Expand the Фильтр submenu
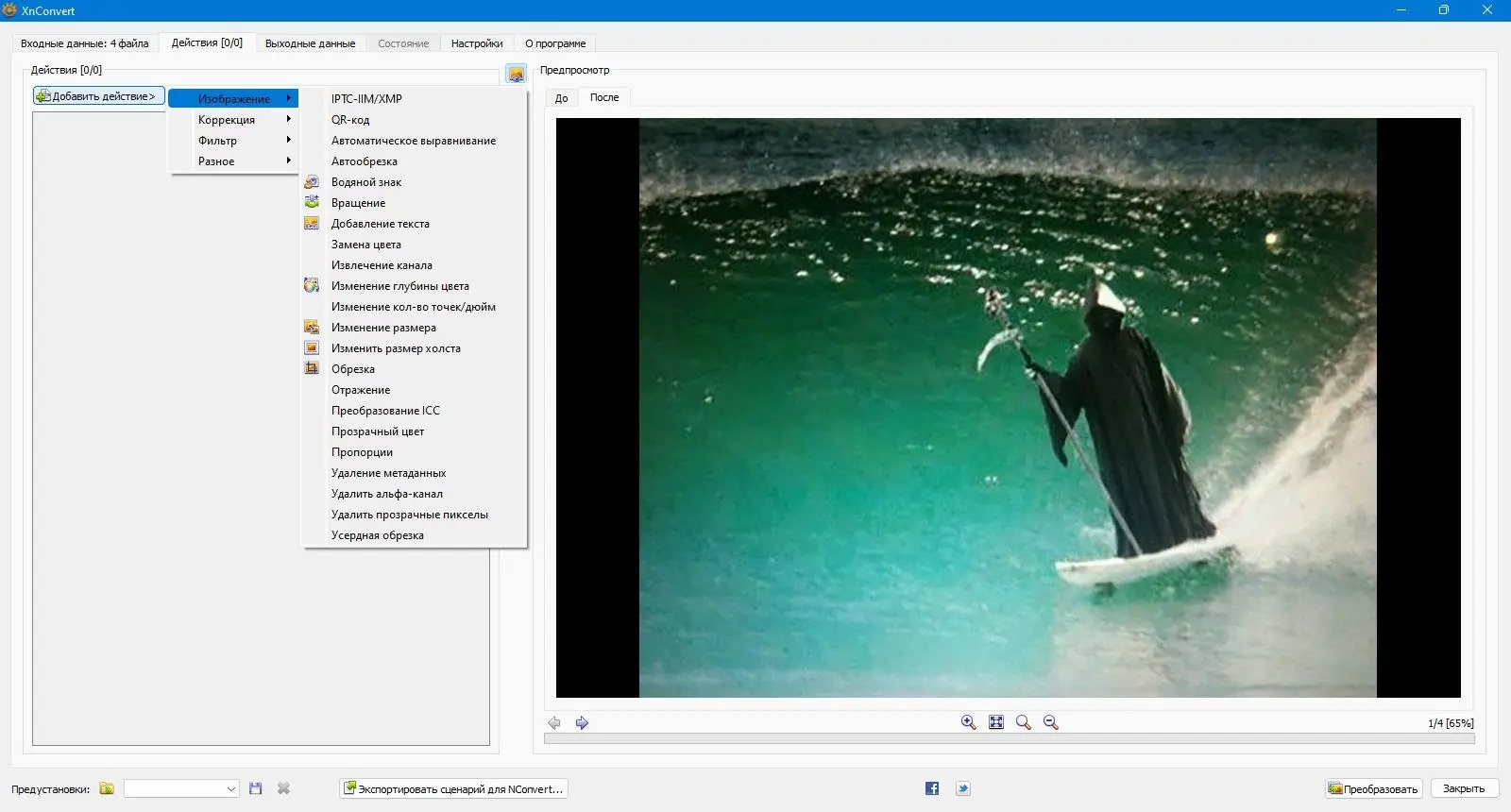Screen dimensions: 1511x812 coord(233,141)
